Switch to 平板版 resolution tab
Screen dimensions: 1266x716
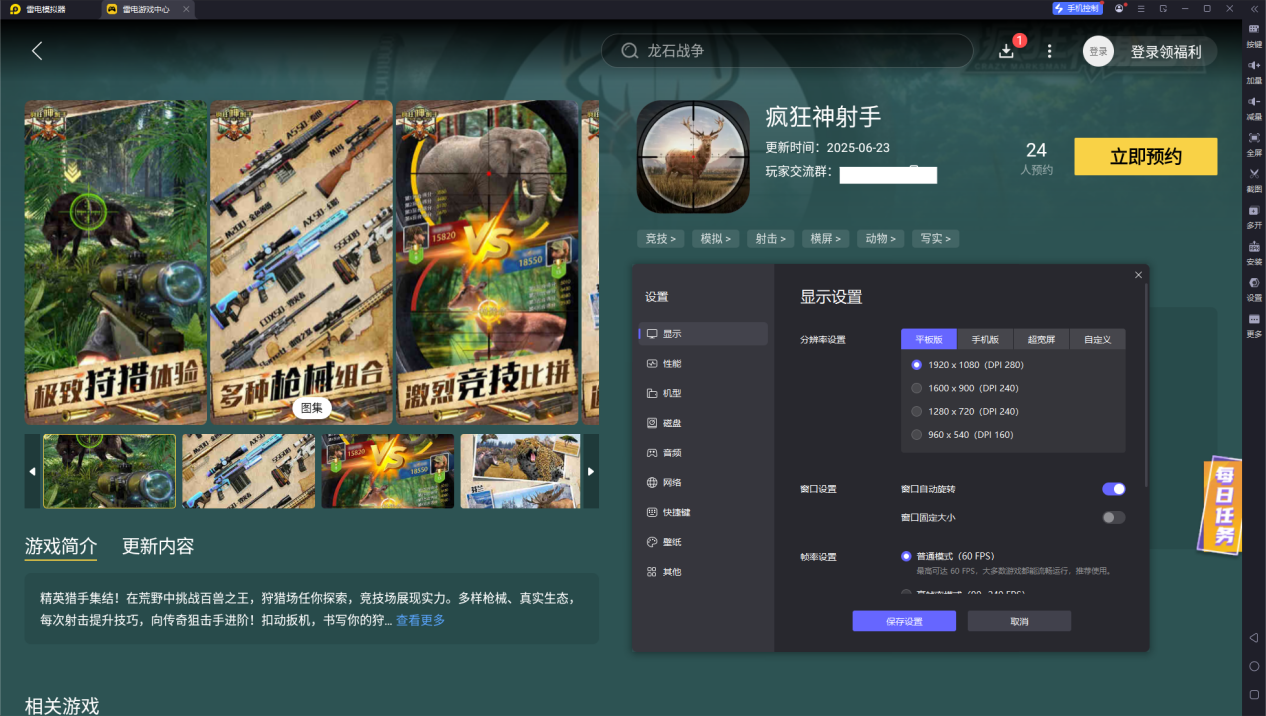929,340
